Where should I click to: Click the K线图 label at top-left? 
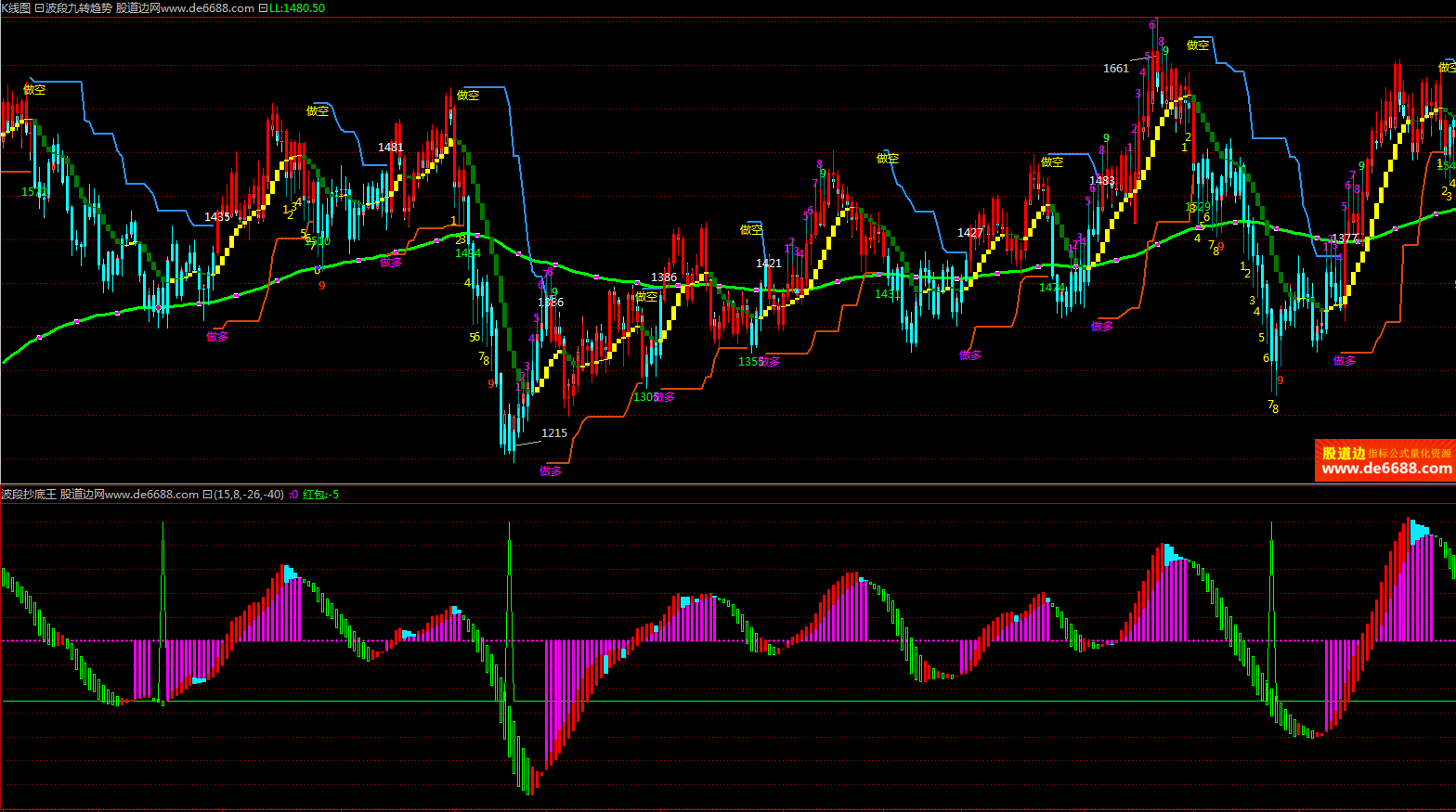click(x=16, y=8)
